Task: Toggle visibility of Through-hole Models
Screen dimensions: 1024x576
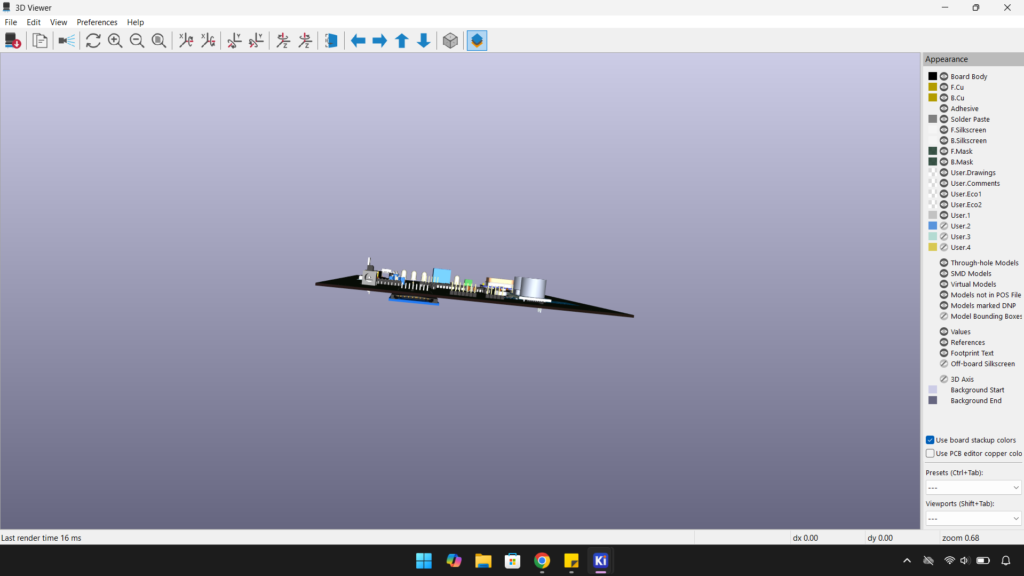Action: click(x=944, y=263)
